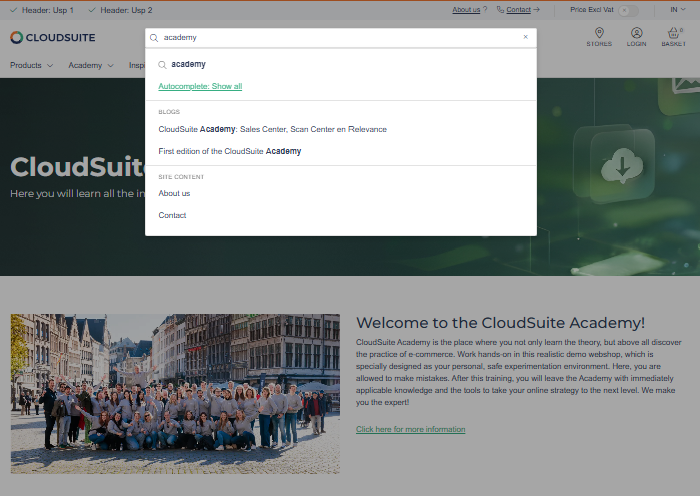The height and width of the screenshot is (496, 700).
Task: Select the academy search suggestion
Action: click(188, 64)
